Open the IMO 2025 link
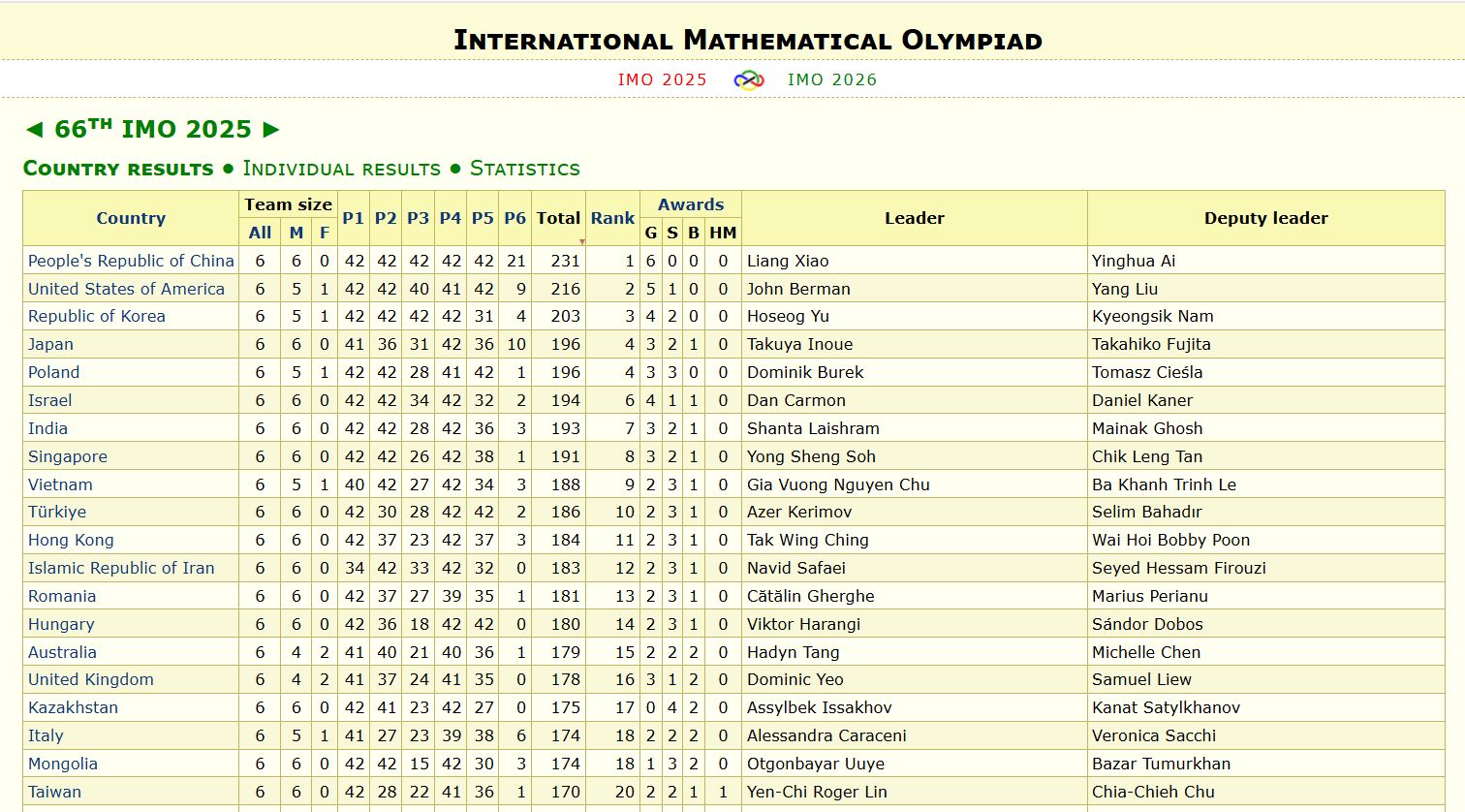The image size is (1465, 812). coord(663,79)
